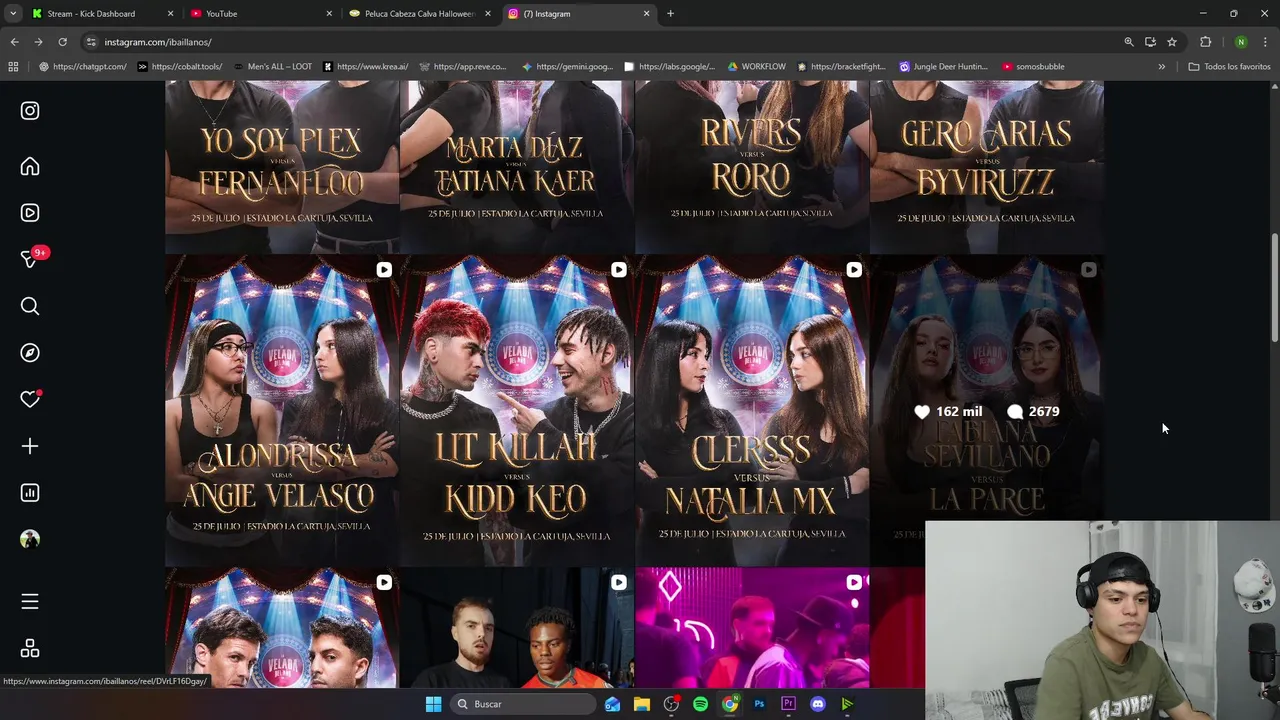Open the WORKFLOW bookmark
Screen dimensions: 1280x720
(x=756, y=67)
